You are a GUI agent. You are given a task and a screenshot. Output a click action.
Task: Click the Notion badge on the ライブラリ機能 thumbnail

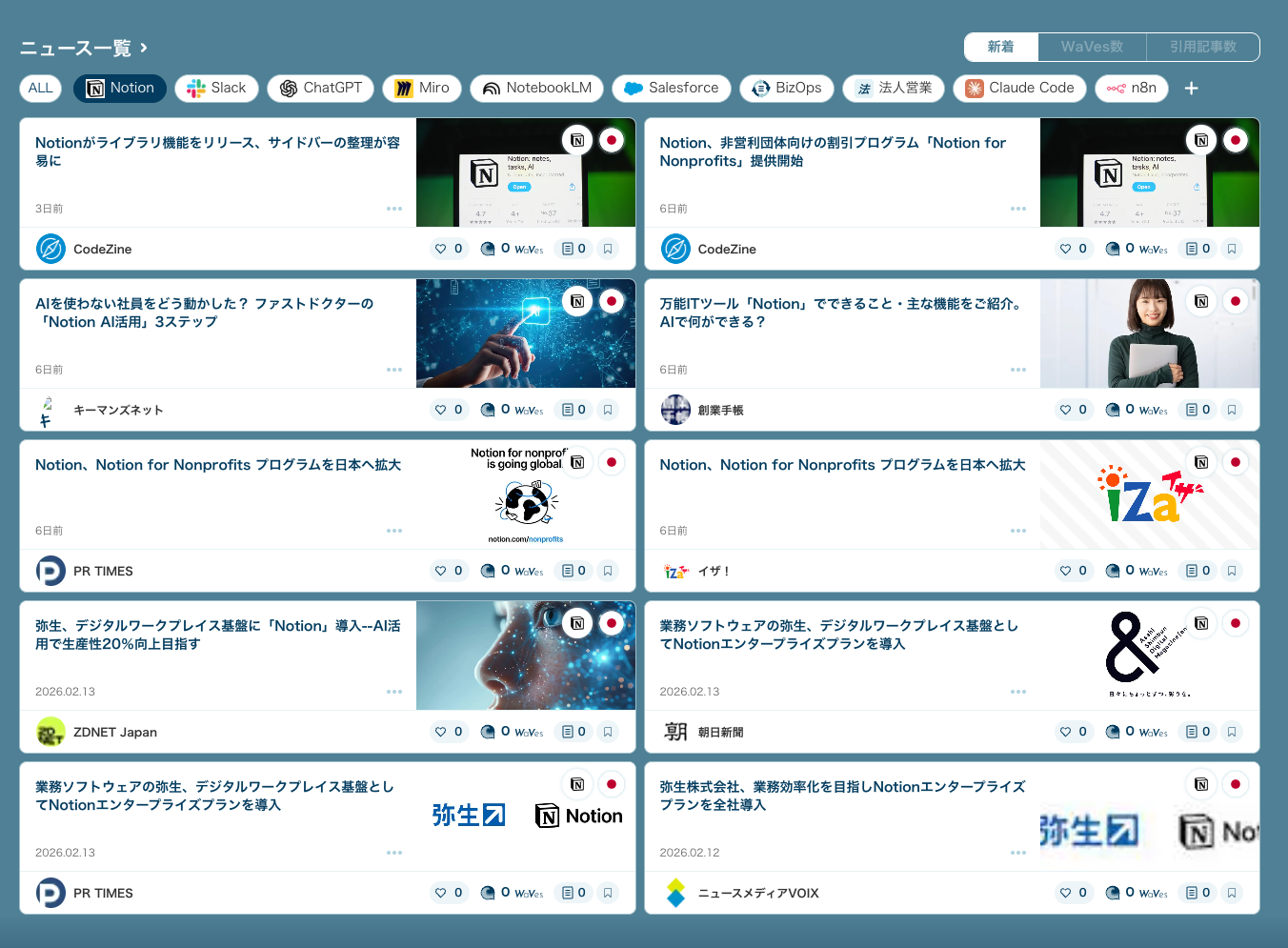click(x=577, y=140)
